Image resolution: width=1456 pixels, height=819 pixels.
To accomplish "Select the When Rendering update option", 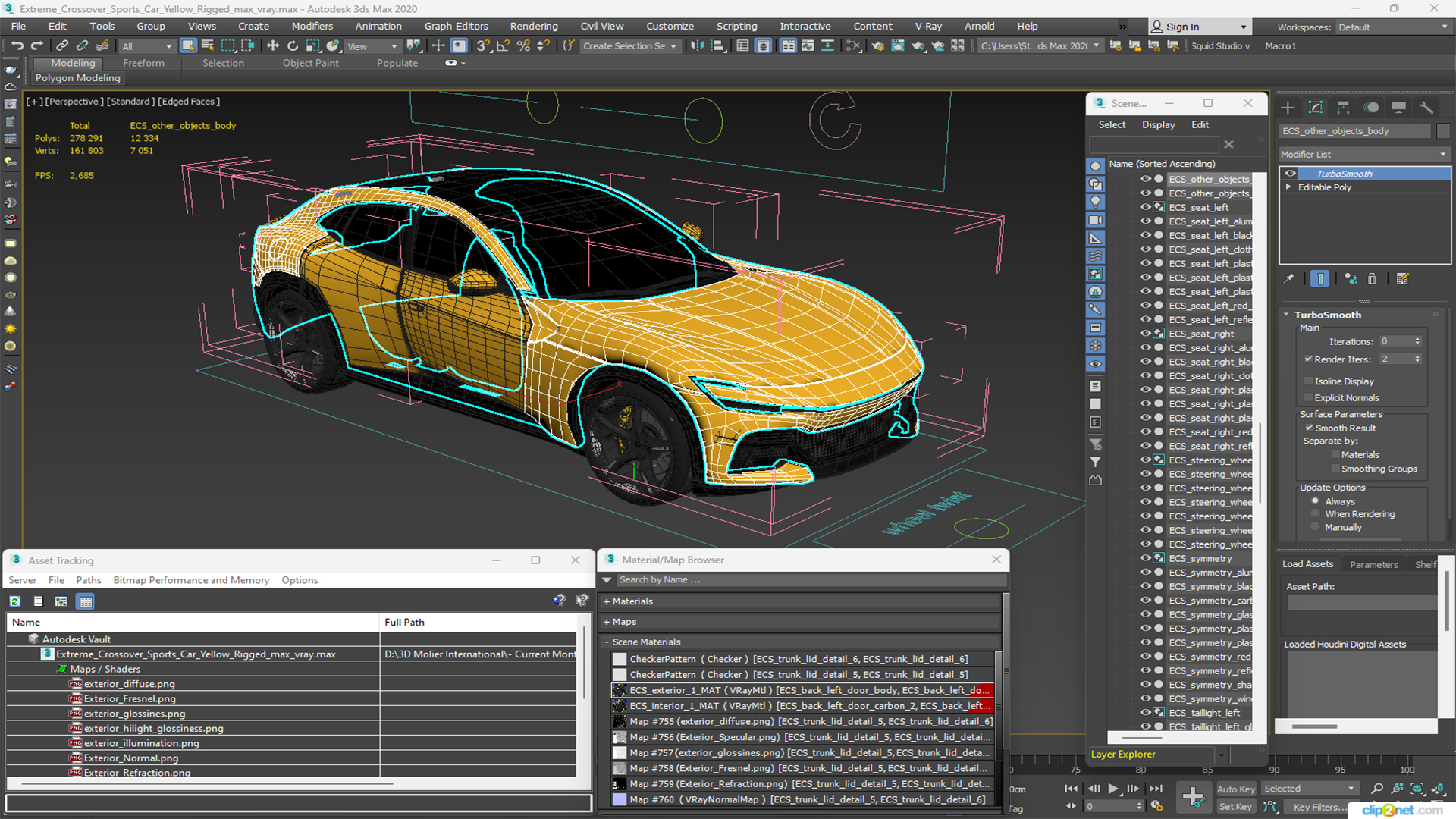I will [1316, 514].
